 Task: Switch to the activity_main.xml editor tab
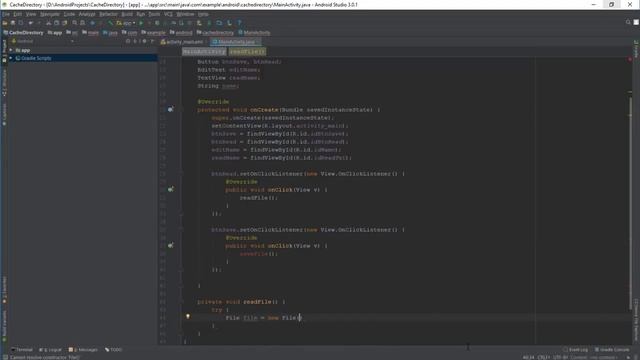(182, 42)
